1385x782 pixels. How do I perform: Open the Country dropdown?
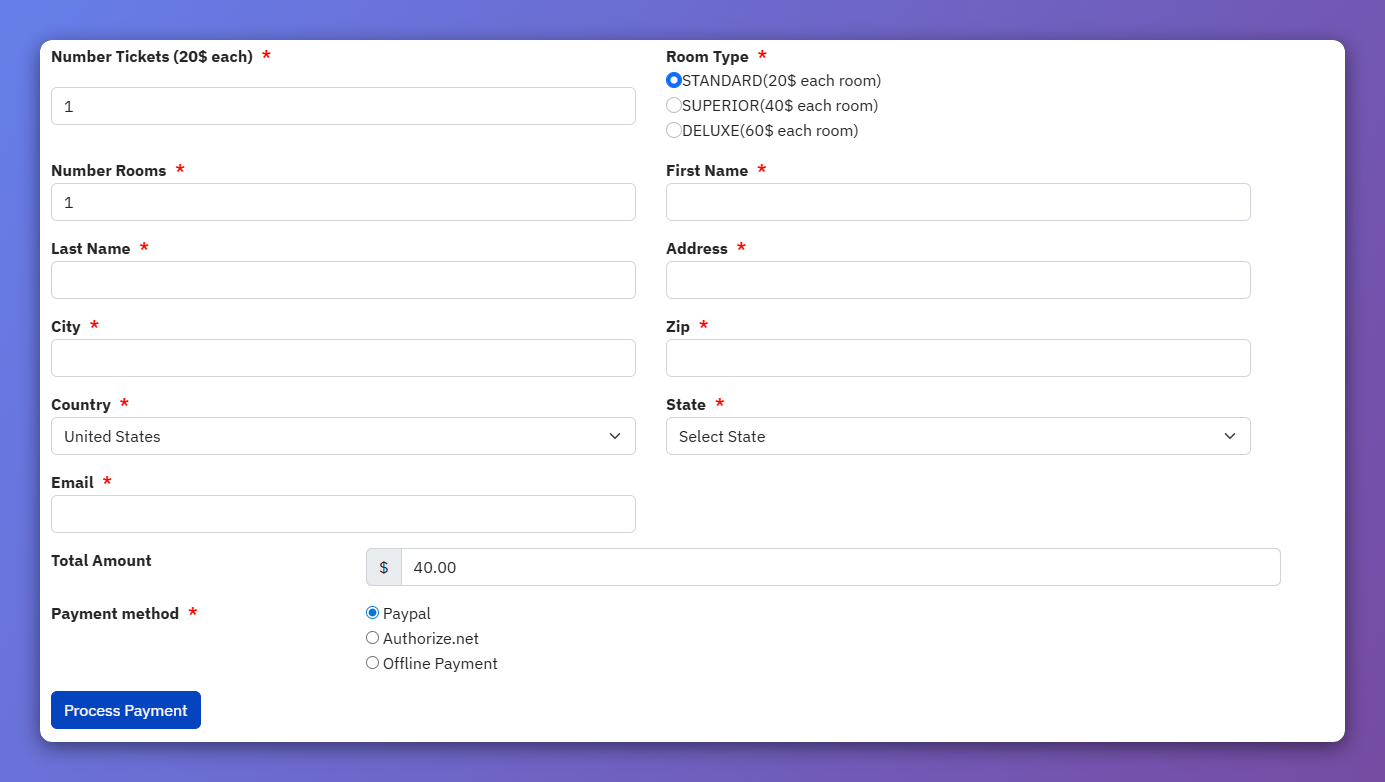[343, 436]
